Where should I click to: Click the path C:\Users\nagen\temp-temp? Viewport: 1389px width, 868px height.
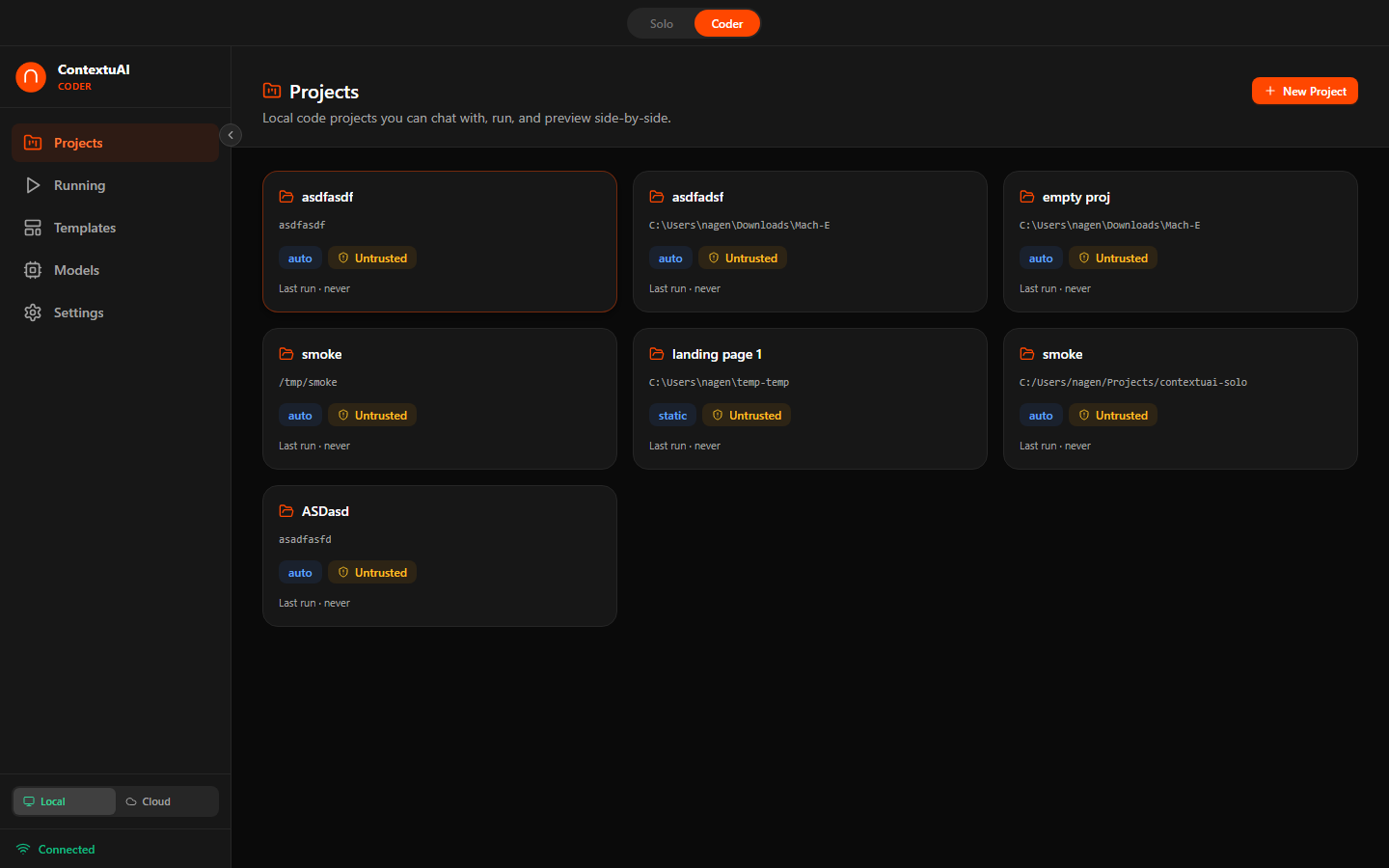click(719, 382)
